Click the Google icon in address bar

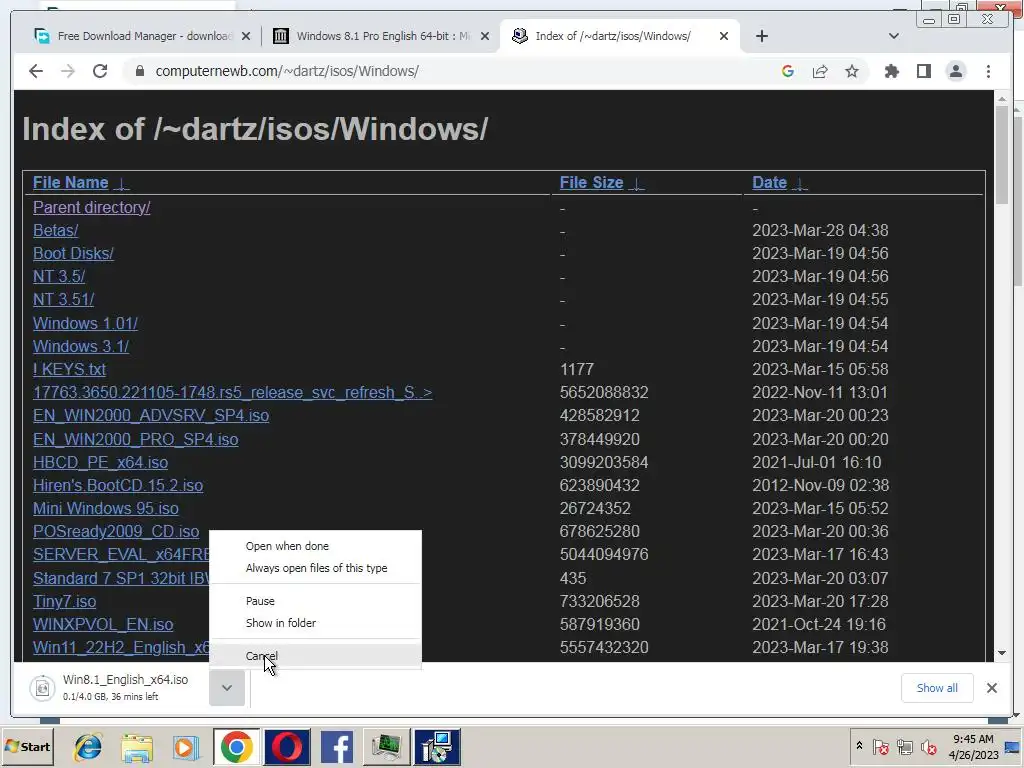(x=788, y=71)
